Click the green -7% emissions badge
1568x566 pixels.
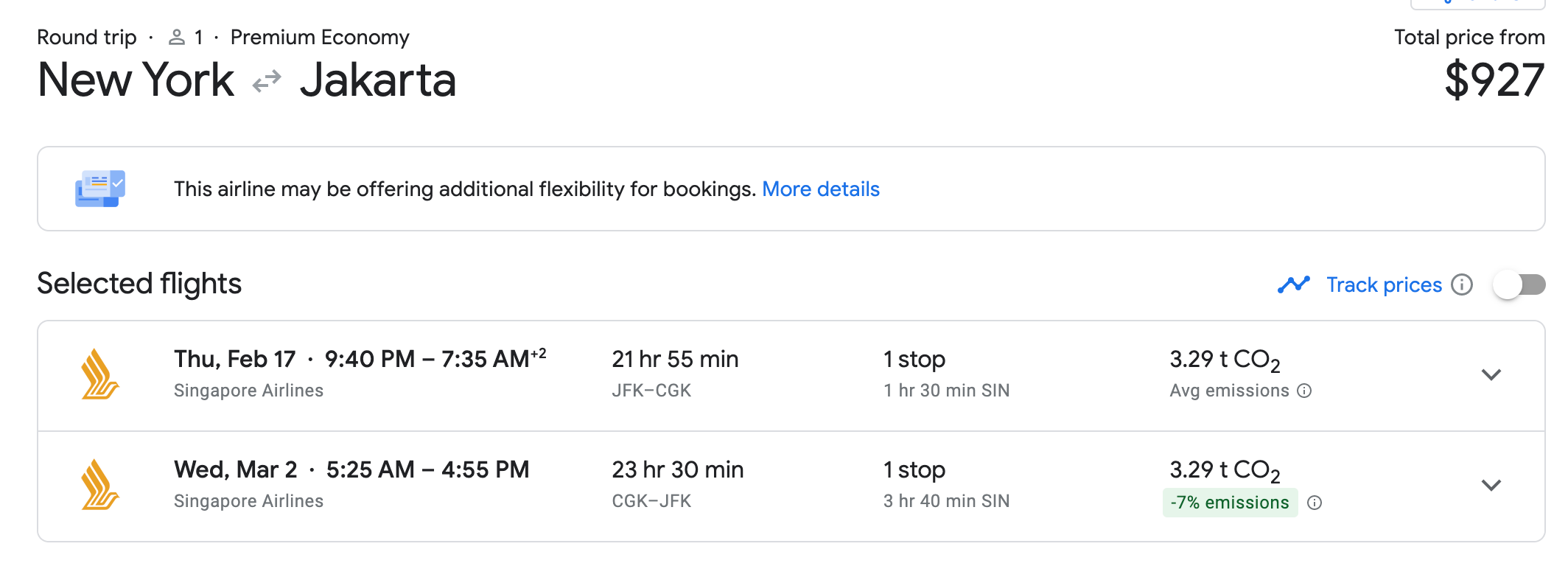(1229, 503)
